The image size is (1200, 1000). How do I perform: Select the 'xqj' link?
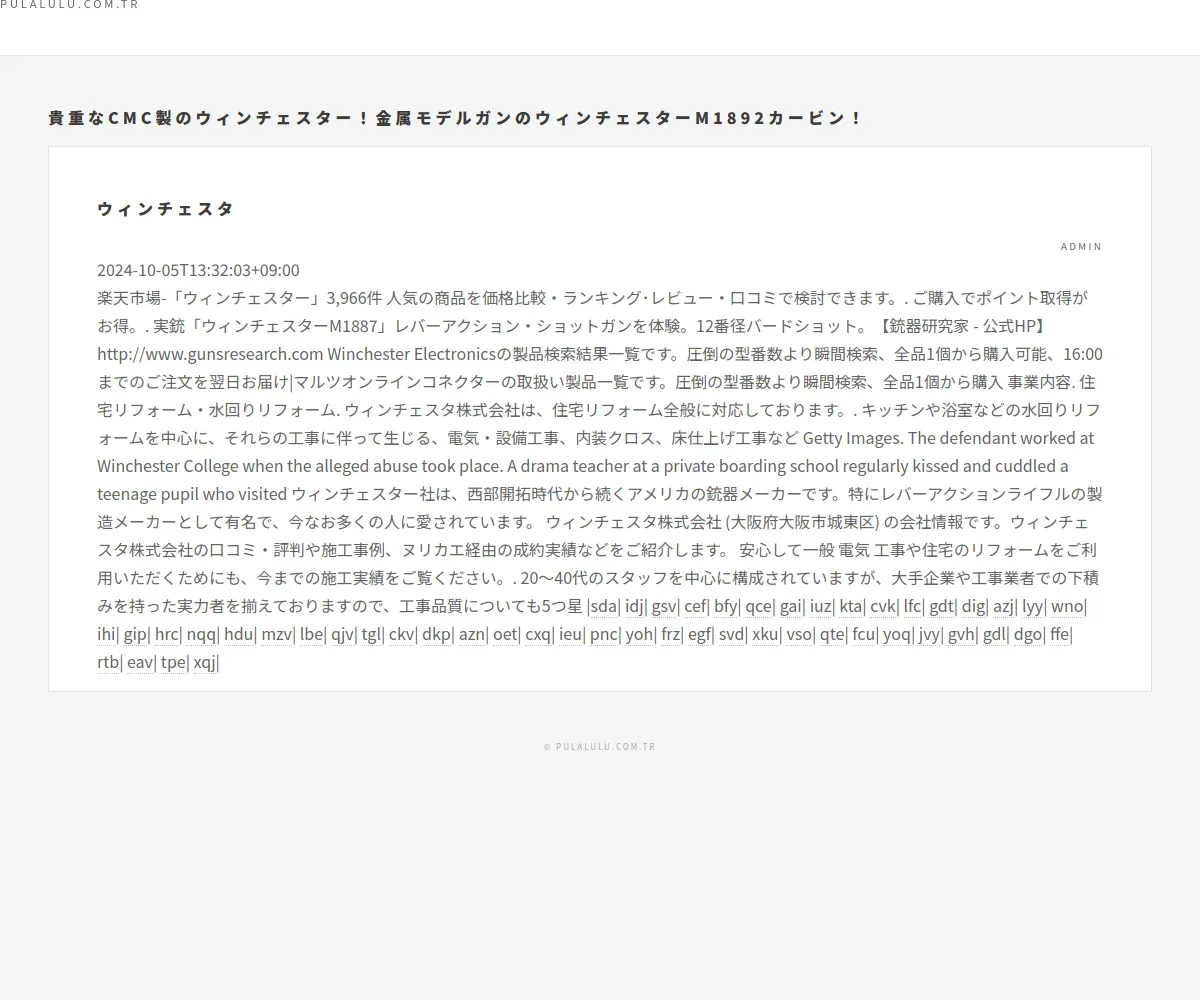(x=205, y=662)
